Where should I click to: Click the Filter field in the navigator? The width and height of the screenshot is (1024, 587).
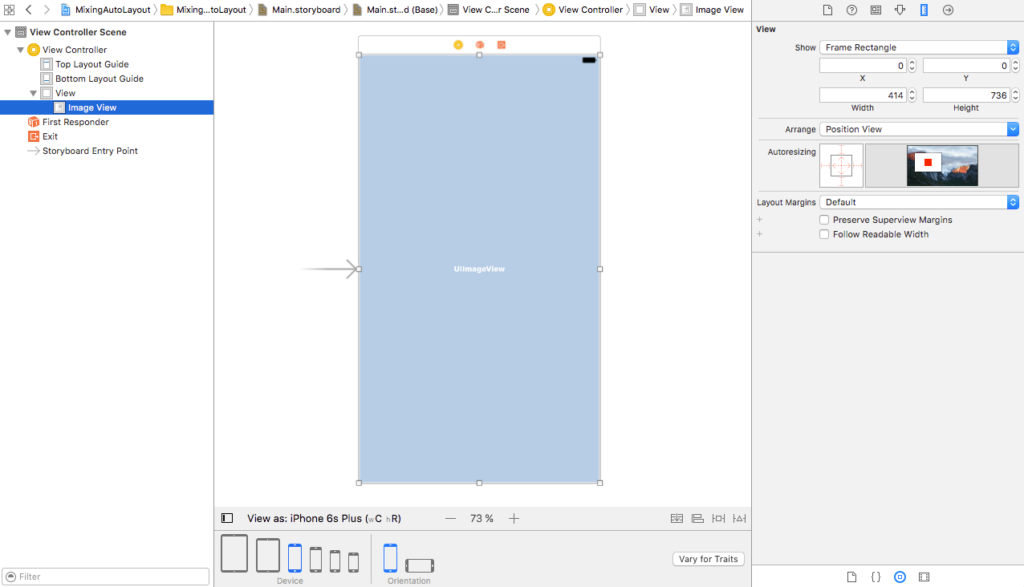(105, 576)
